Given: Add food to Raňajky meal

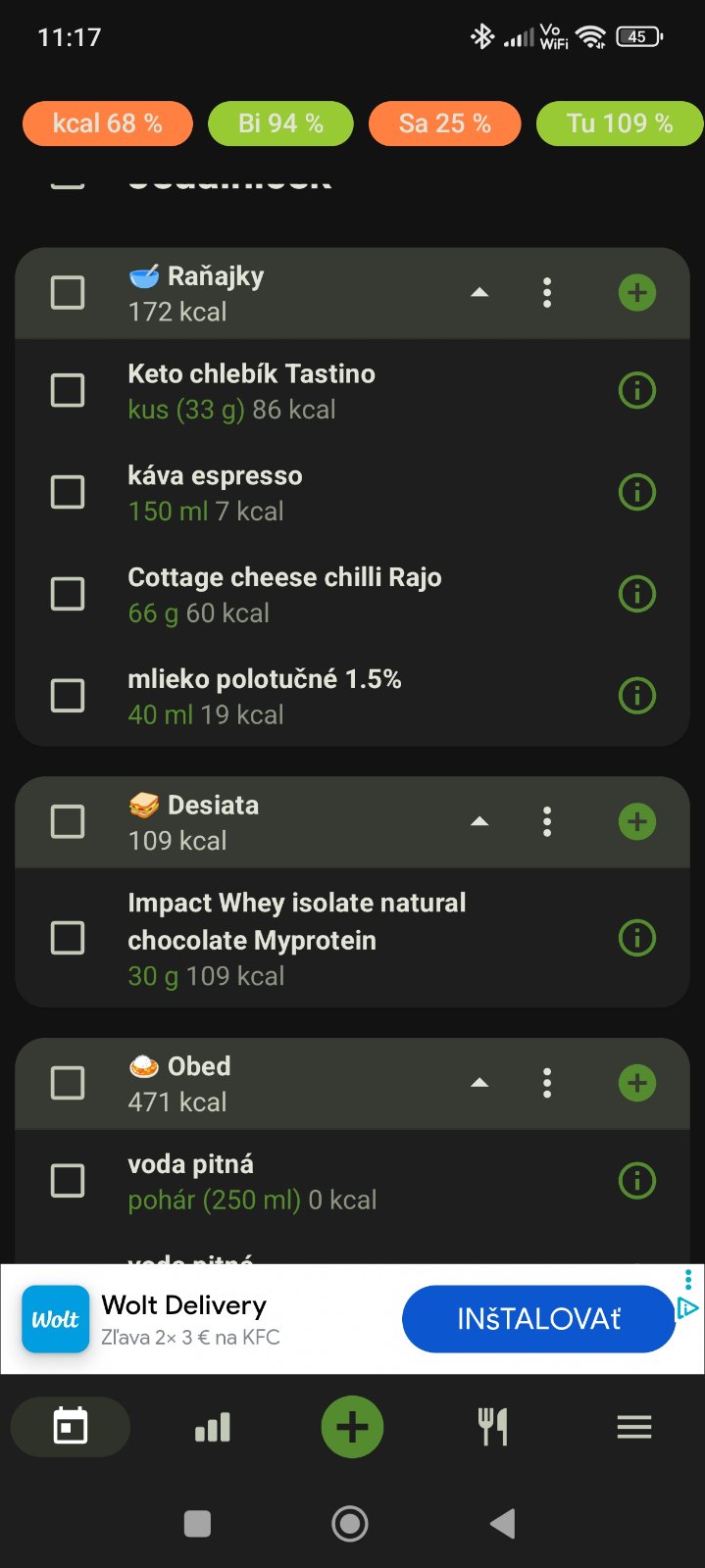Looking at the screenshot, I should (637, 292).
